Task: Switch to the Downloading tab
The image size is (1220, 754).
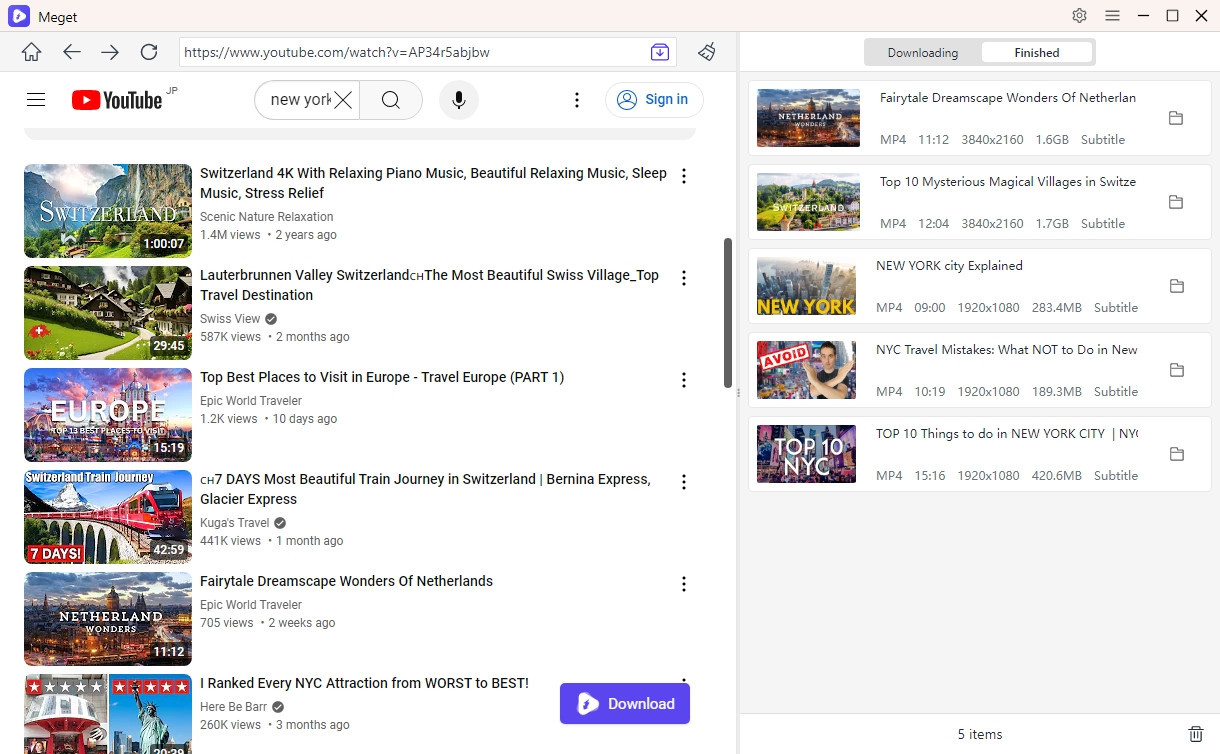Action: [x=923, y=53]
